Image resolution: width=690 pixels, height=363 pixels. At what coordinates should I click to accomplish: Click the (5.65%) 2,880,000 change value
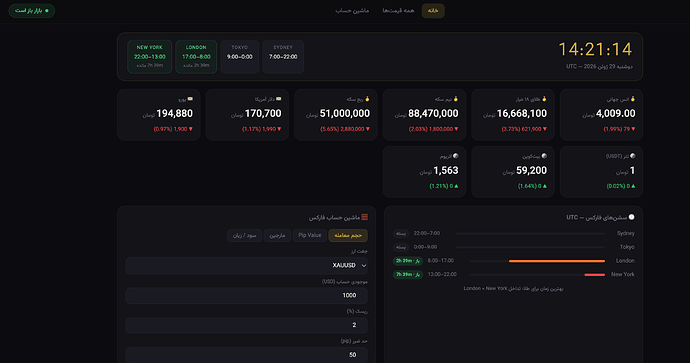(342, 129)
